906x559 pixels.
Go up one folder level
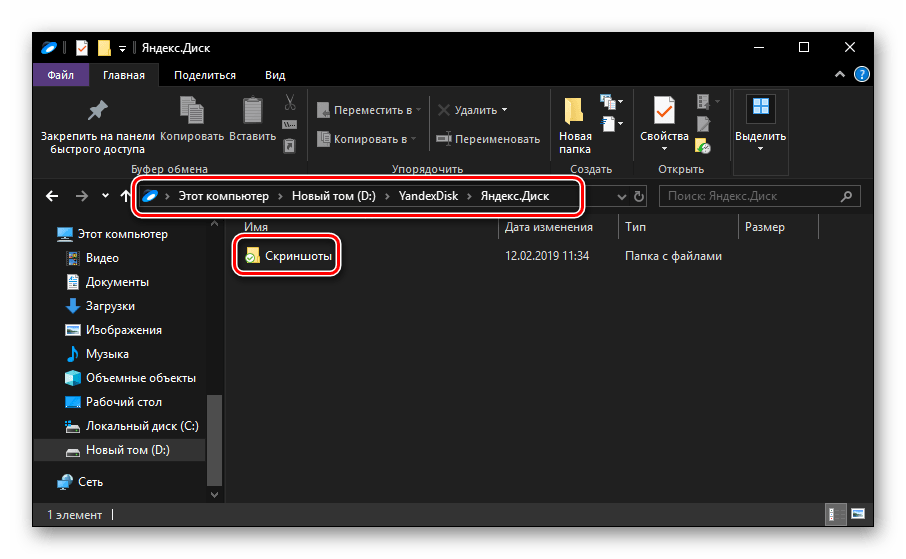[x=125, y=197]
